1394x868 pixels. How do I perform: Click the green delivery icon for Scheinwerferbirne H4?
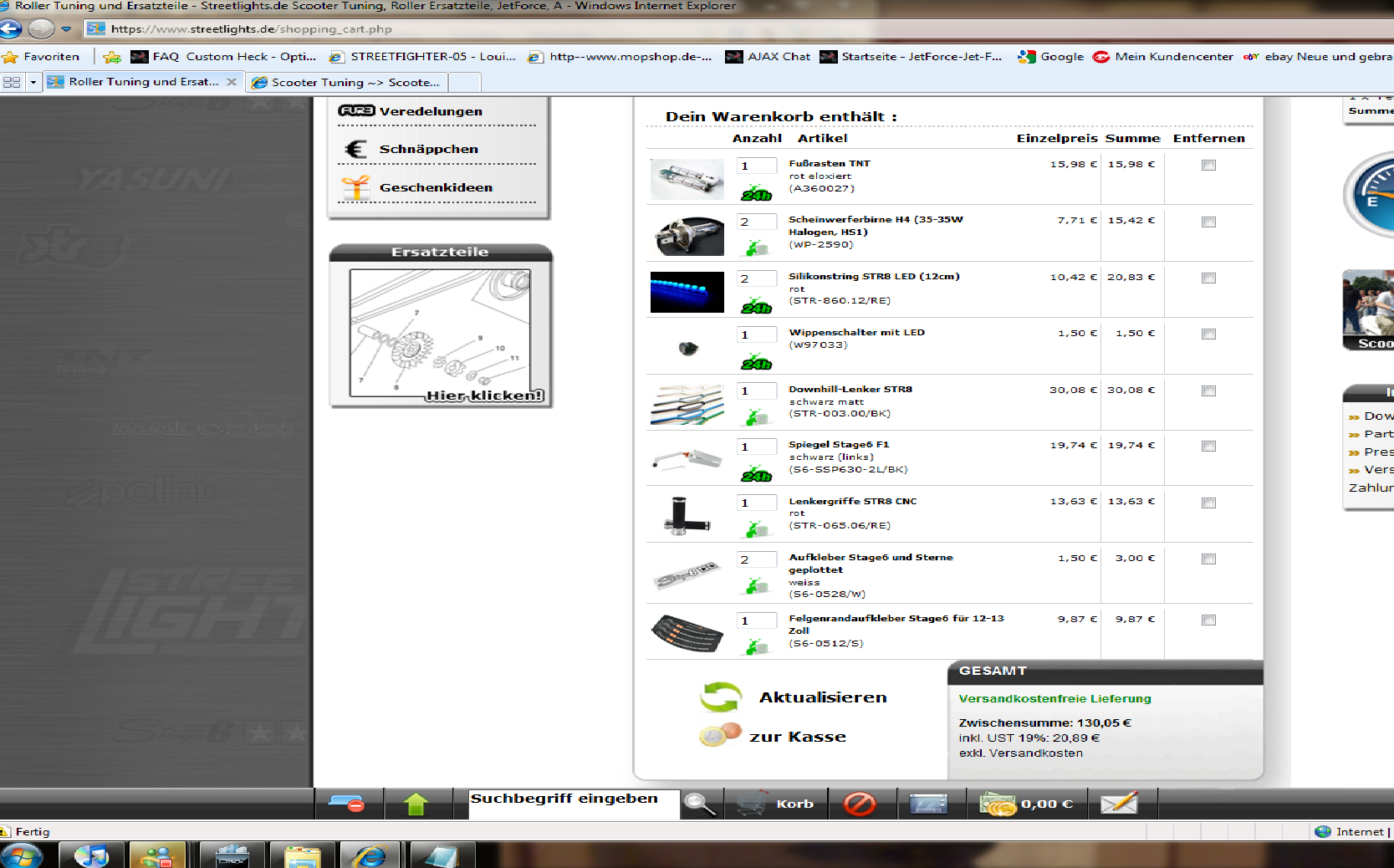[x=756, y=248]
